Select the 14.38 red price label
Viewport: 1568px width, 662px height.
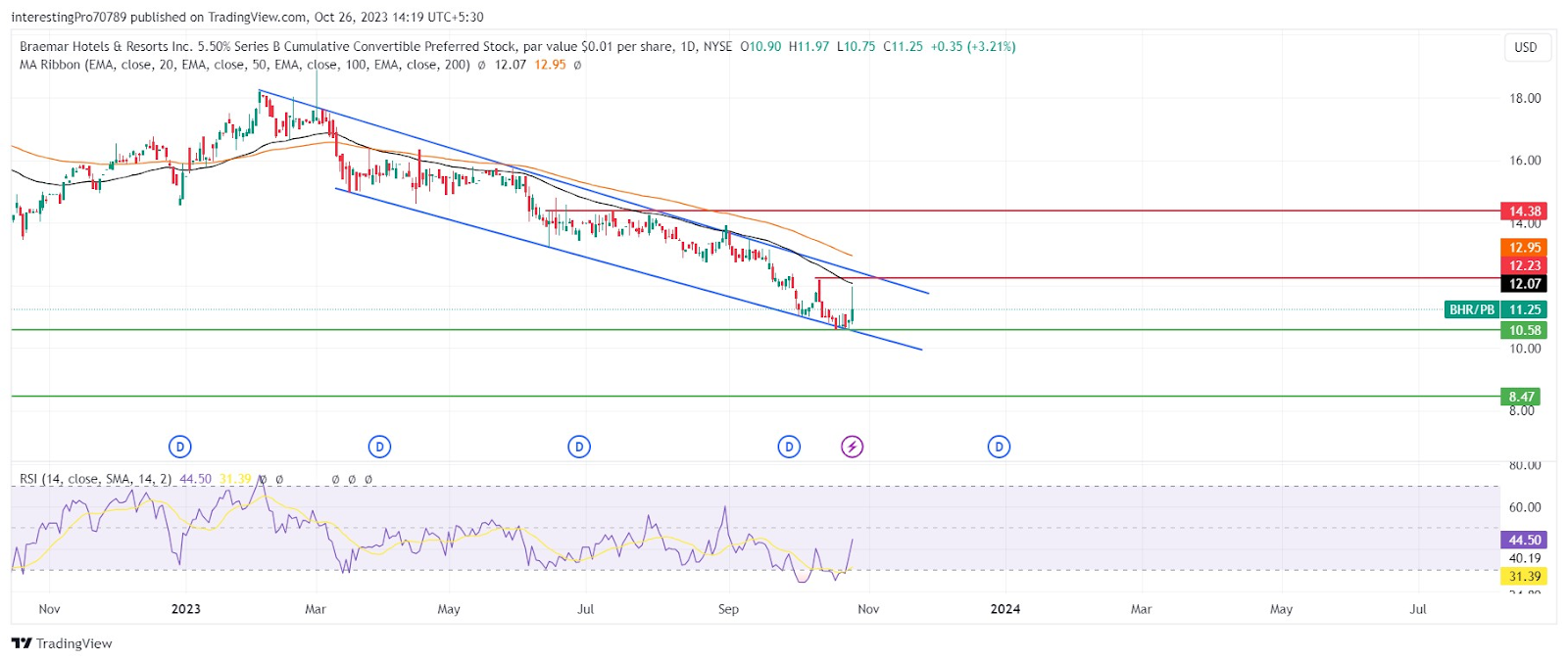pos(1524,211)
